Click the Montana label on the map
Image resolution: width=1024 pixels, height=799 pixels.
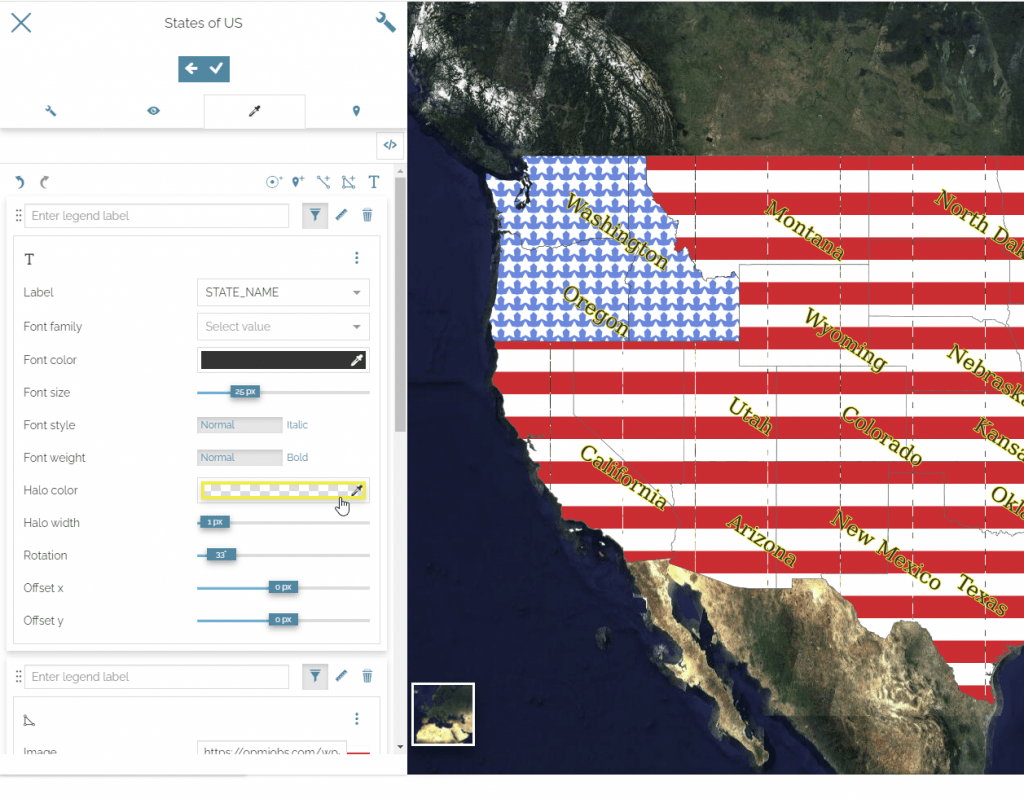805,229
